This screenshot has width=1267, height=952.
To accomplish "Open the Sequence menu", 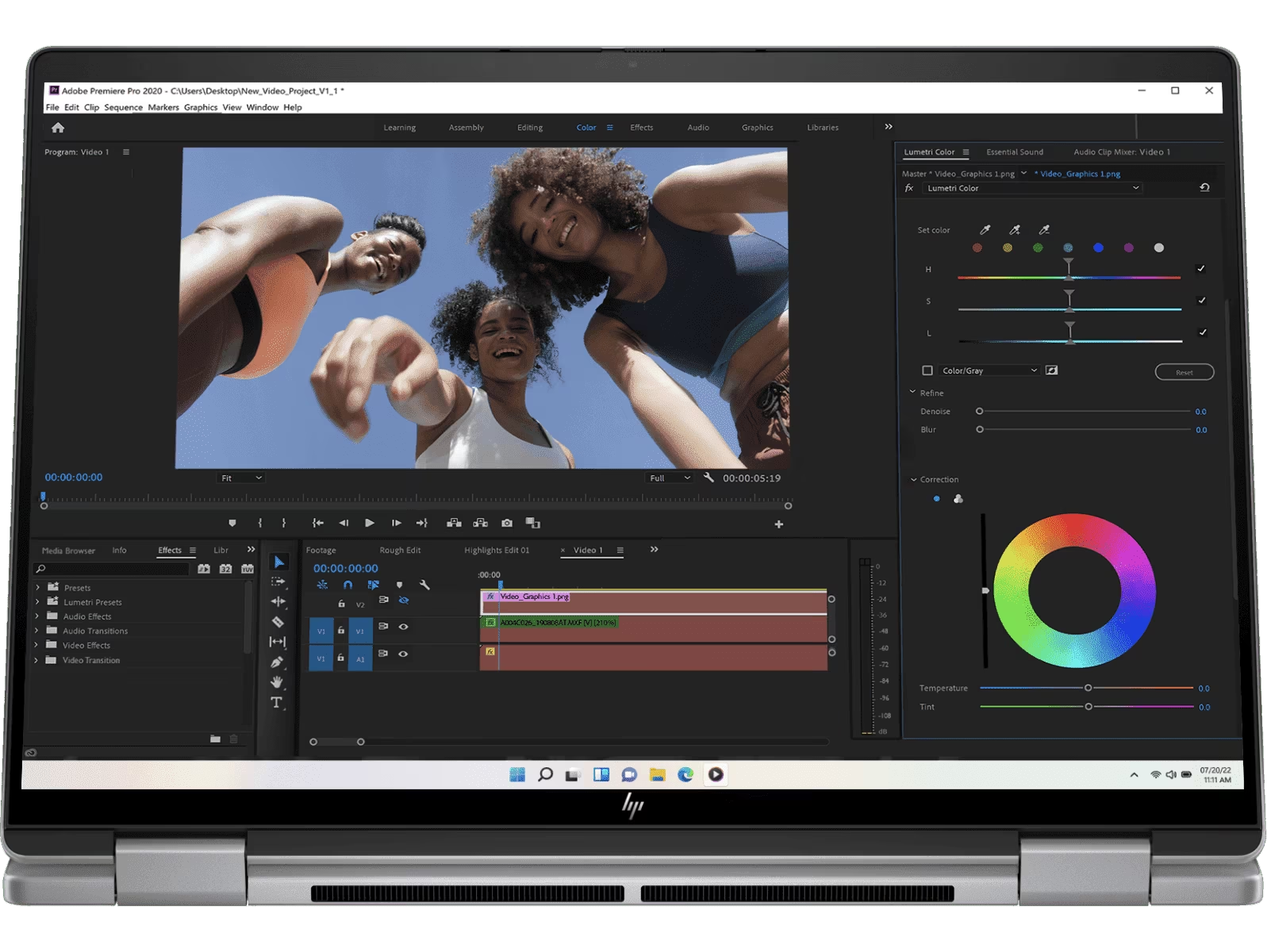I will pos(123,107).
